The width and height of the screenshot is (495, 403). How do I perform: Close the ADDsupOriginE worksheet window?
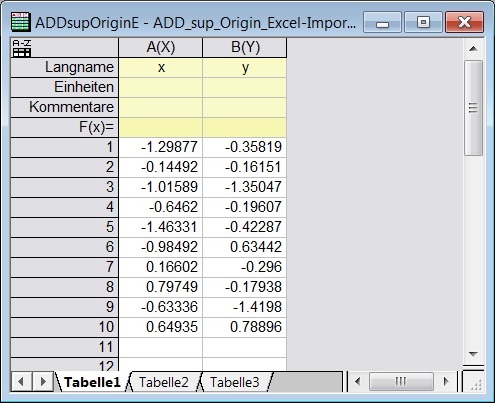464,22
